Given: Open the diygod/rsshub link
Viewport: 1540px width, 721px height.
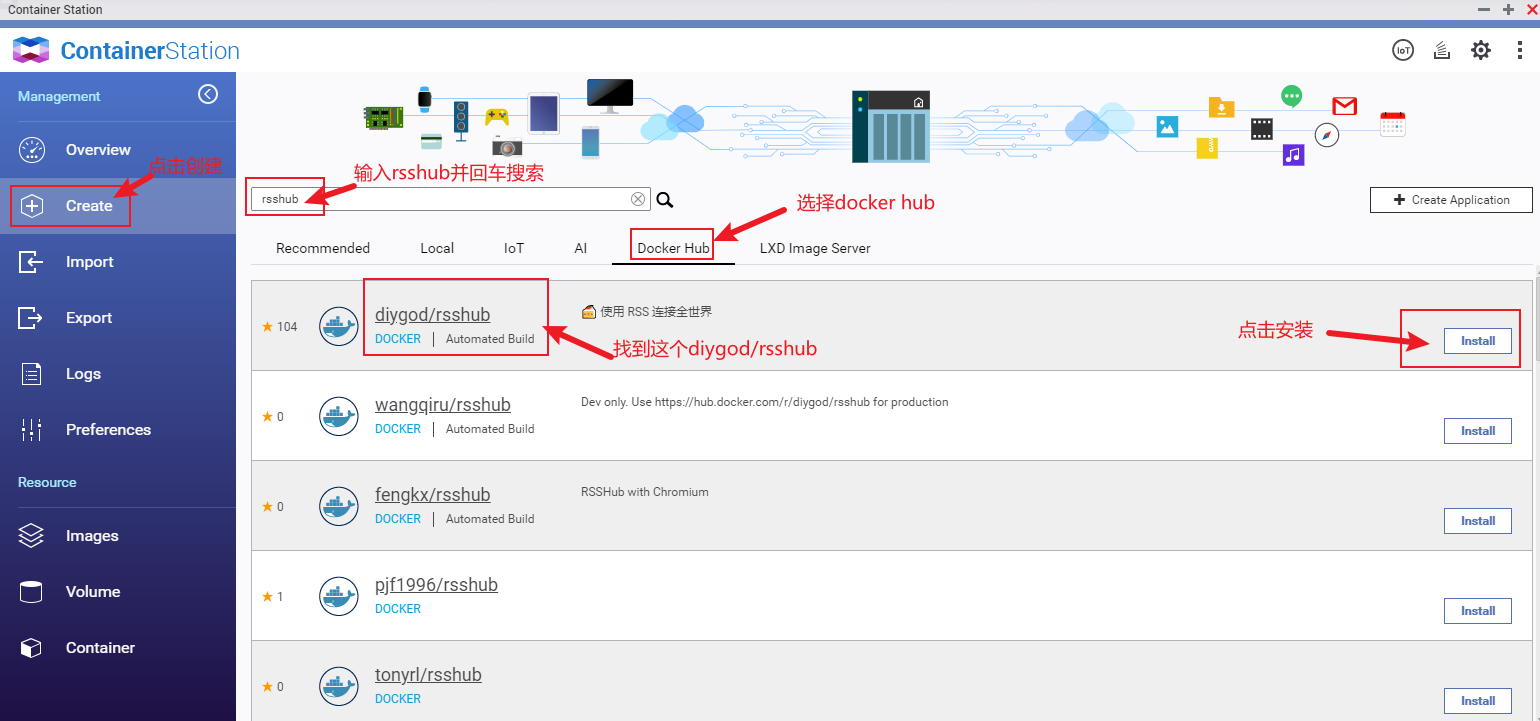Looking at the screenshot, I should [x=432, y=315].
